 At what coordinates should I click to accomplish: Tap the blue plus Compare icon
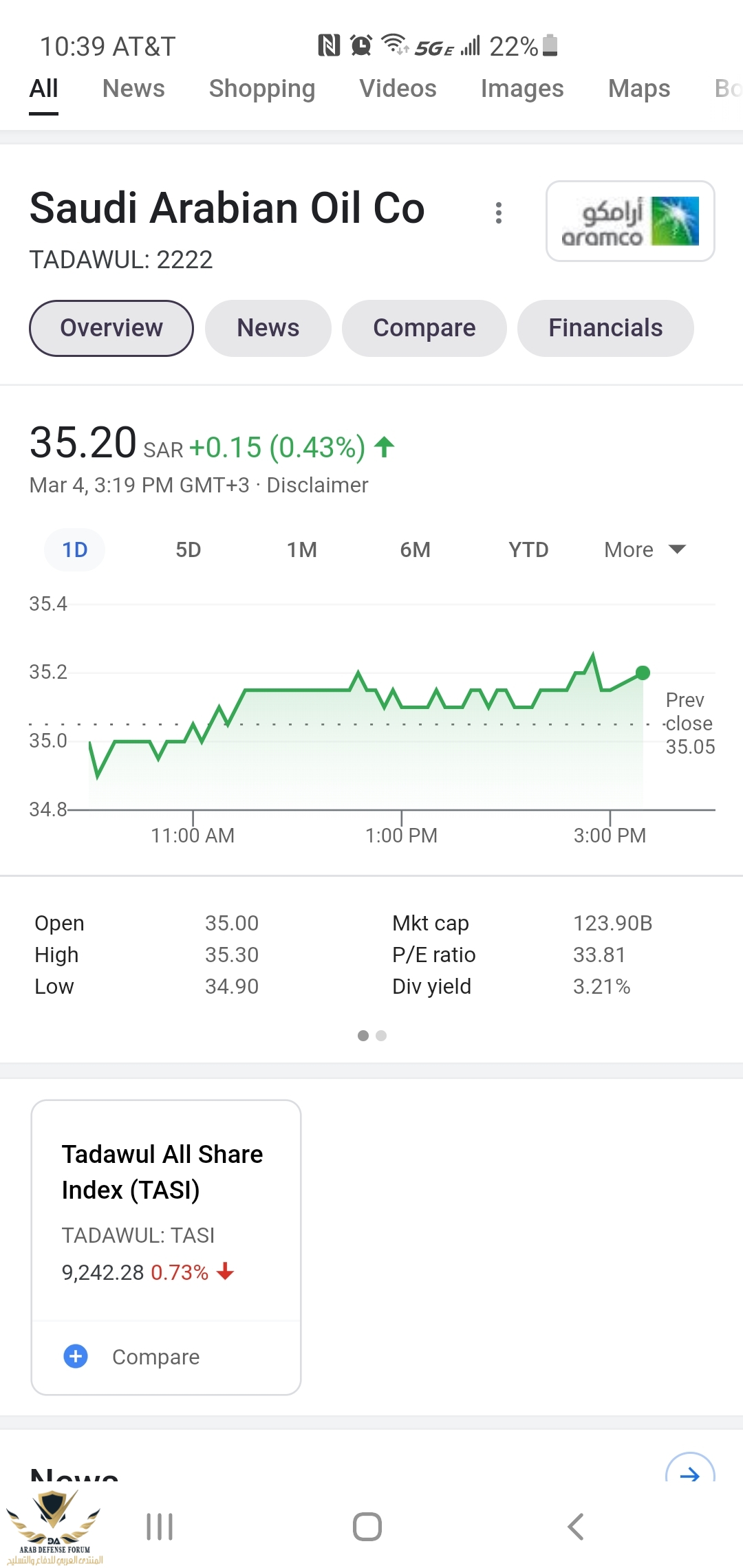pyautogui.click(x=76, y=1356)
